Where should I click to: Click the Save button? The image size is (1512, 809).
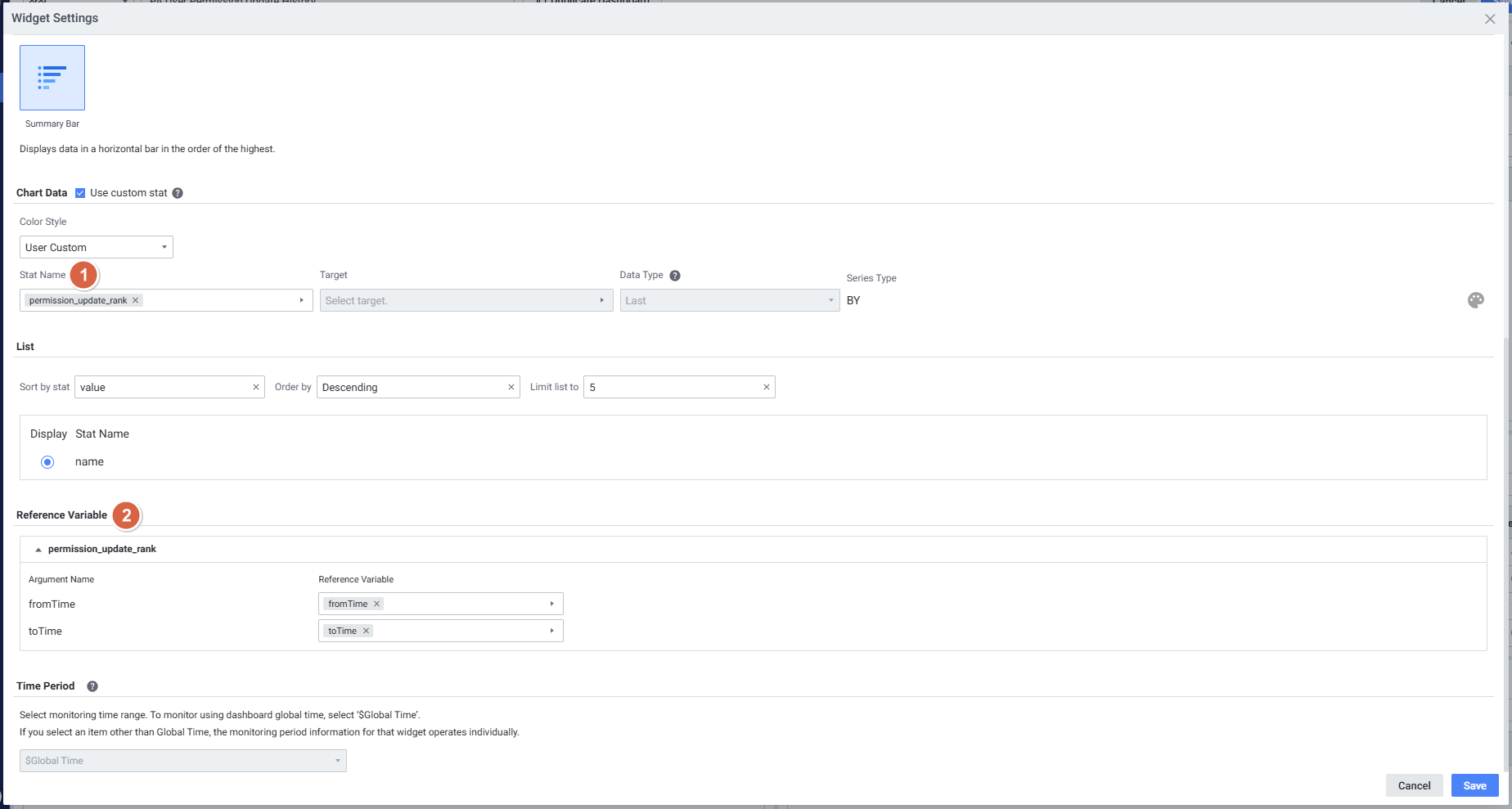coord(1474,785)
